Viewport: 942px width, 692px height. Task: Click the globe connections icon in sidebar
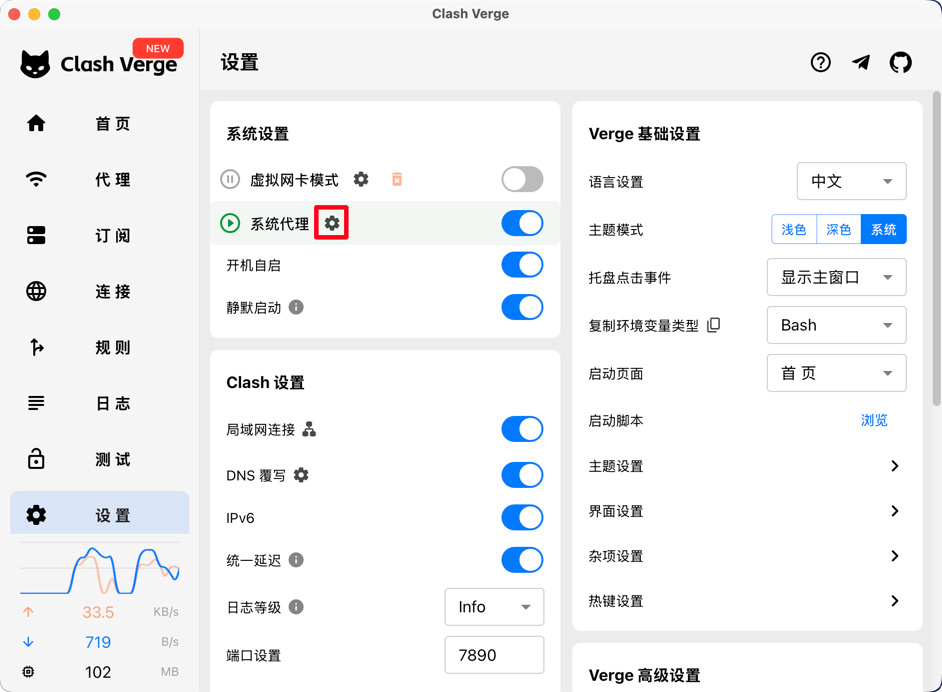coord(36,291)
